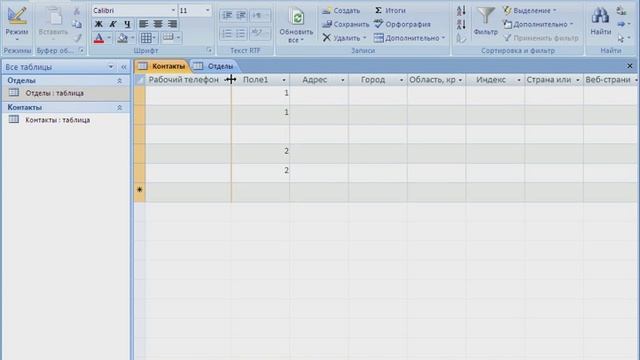This screenshot has height=360, width=640.
Task: Open the Буфер обмена dialog launcher
Action: coord(81,51)
